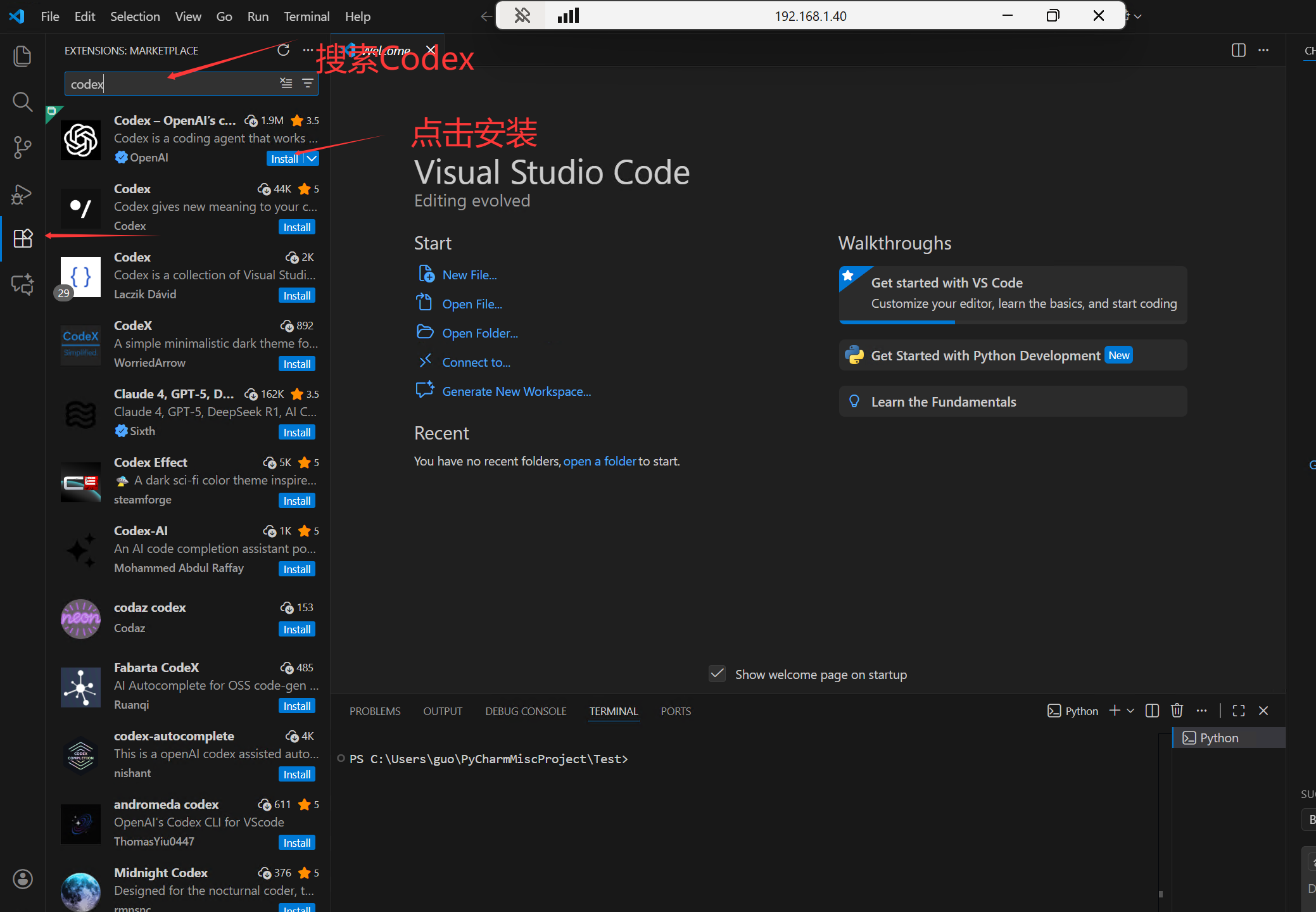Click the extensions search box with codex
The height and width of the screenshot is (912, 1316).
[x=171, y=84]
